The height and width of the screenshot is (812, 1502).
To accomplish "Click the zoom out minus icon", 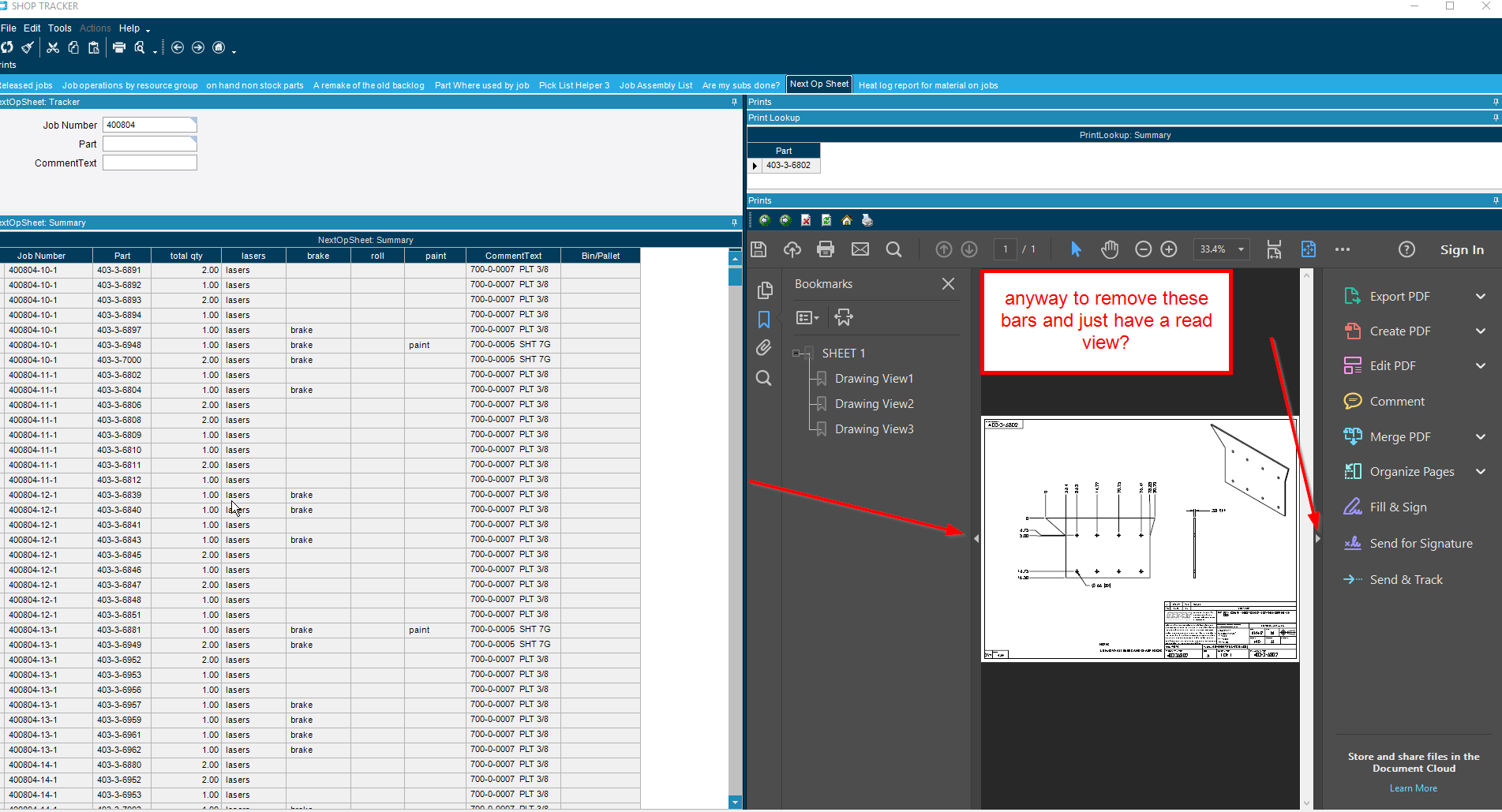I will (x=1143, y=249).
